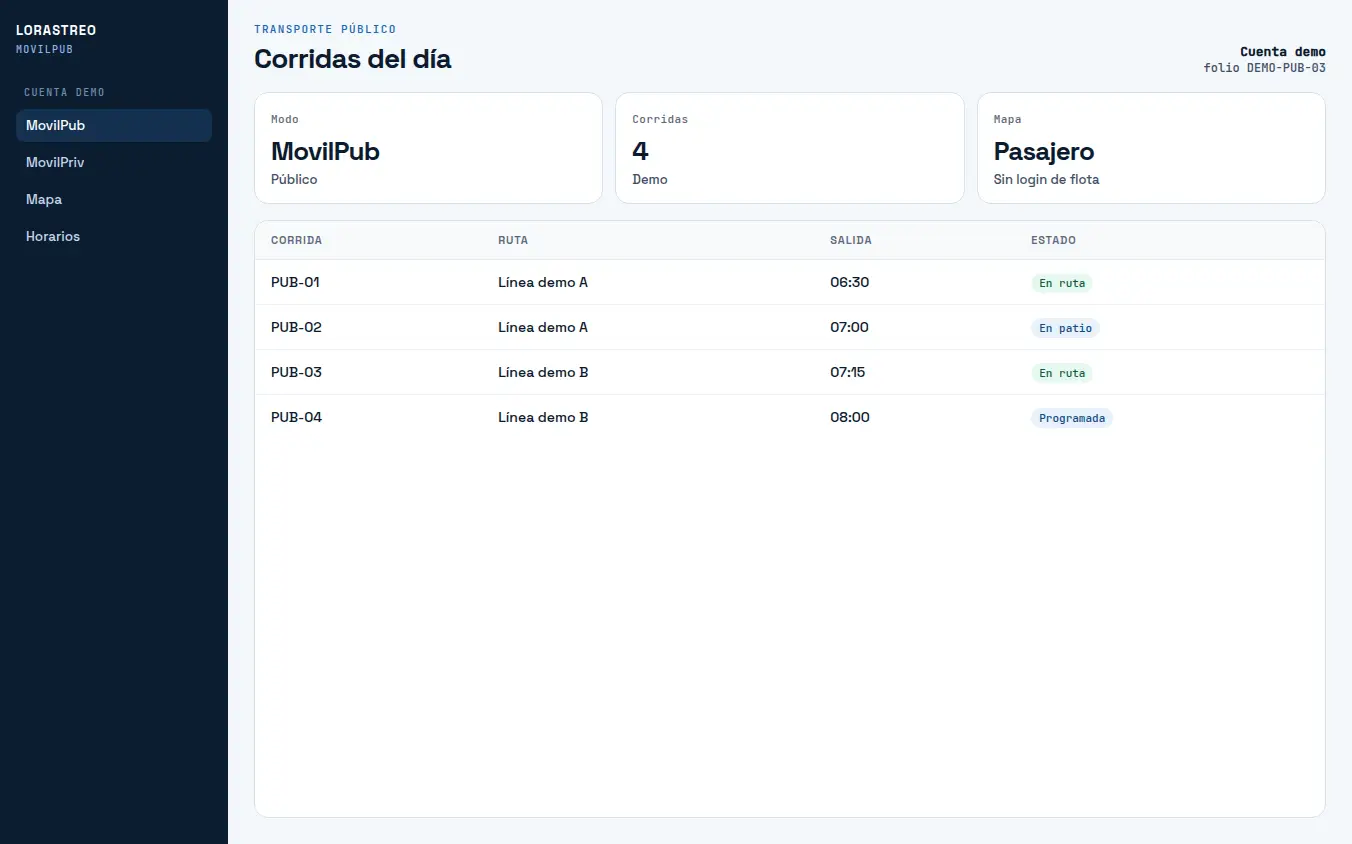This screenshot has height=844, width=1352.
Task: Click the 'En ruta' badge for PUB-01
Action: [1062, 283]
